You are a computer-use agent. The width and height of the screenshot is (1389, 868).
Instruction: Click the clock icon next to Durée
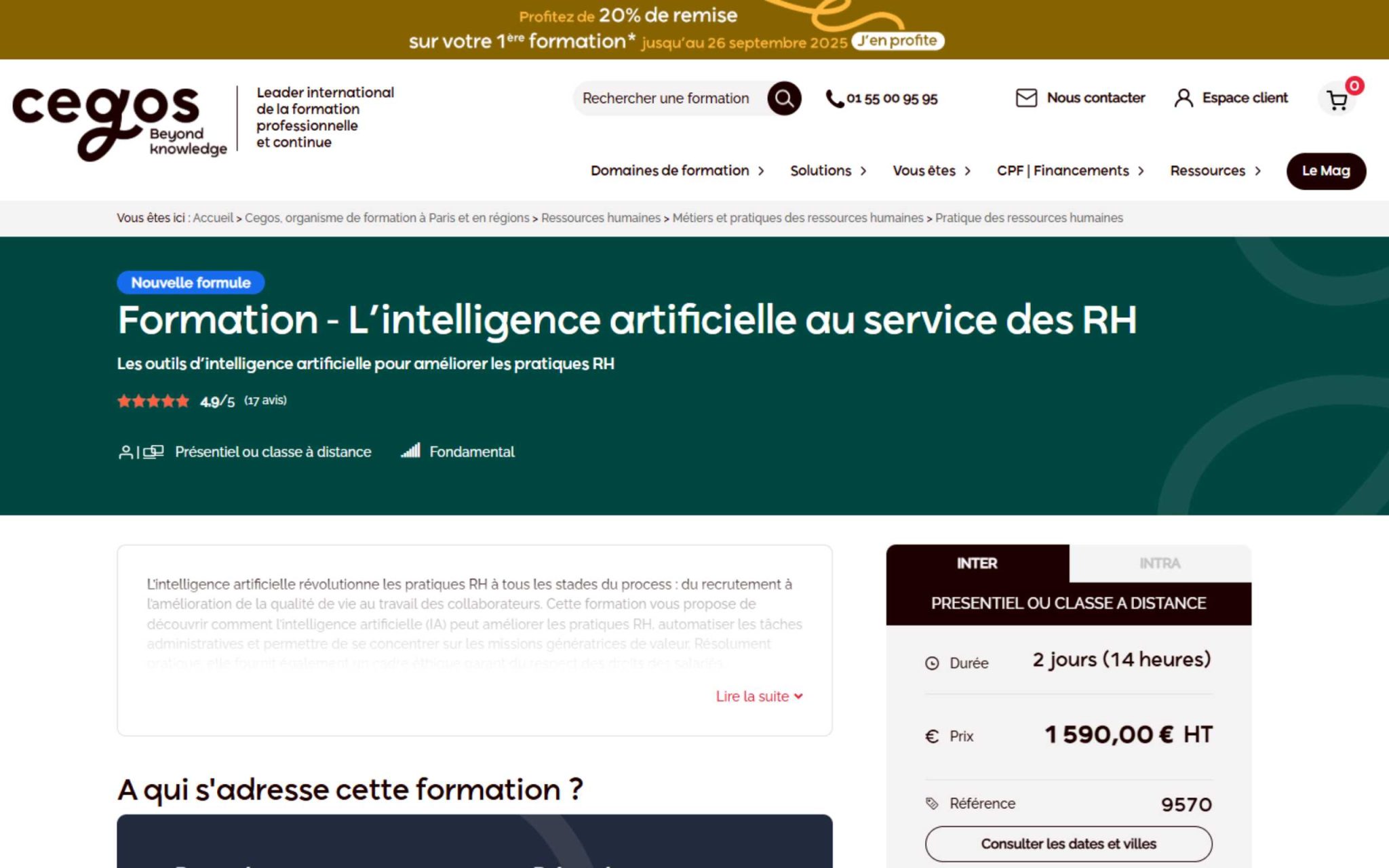point(932,663)
